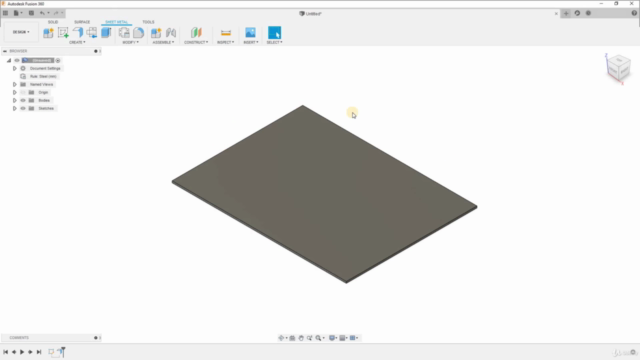Open the ASSEMBLE dropdown menu

tap(163, 42)
